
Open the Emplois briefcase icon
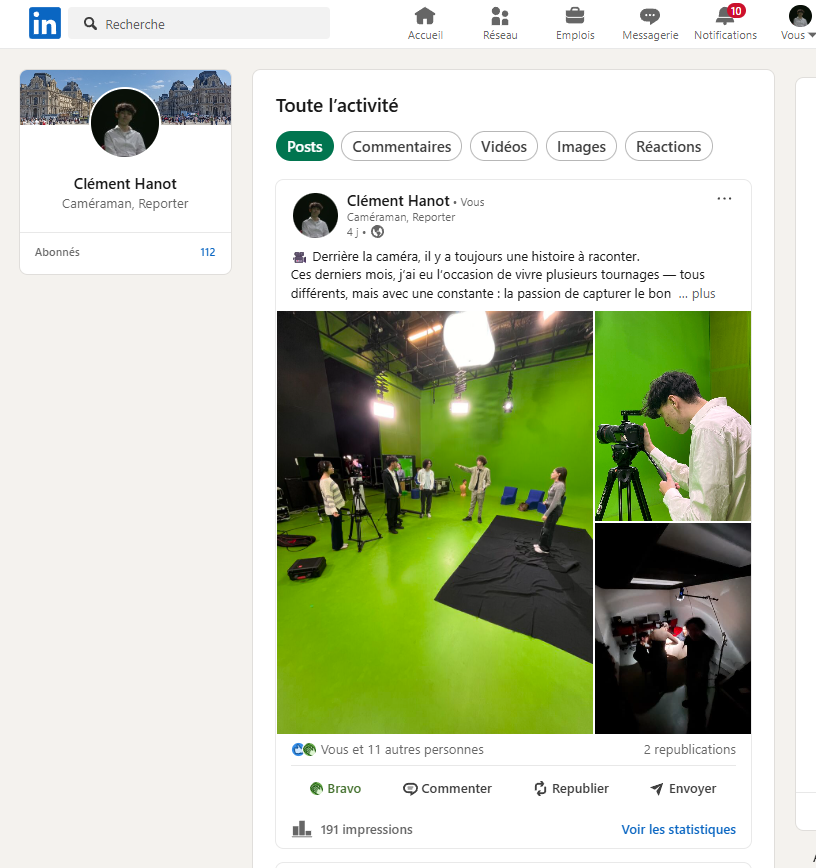(x=575, y=16)
